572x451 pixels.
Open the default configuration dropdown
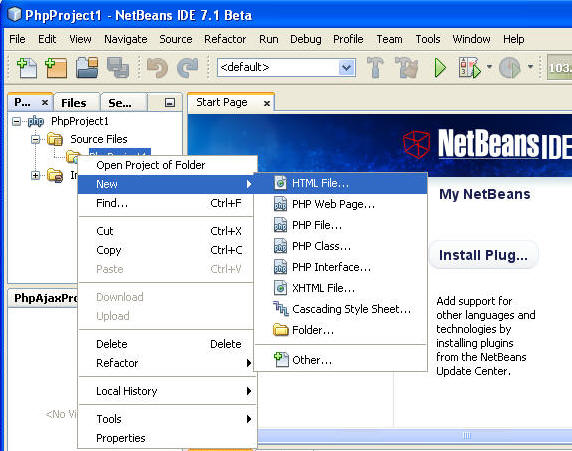pos(286,68)
